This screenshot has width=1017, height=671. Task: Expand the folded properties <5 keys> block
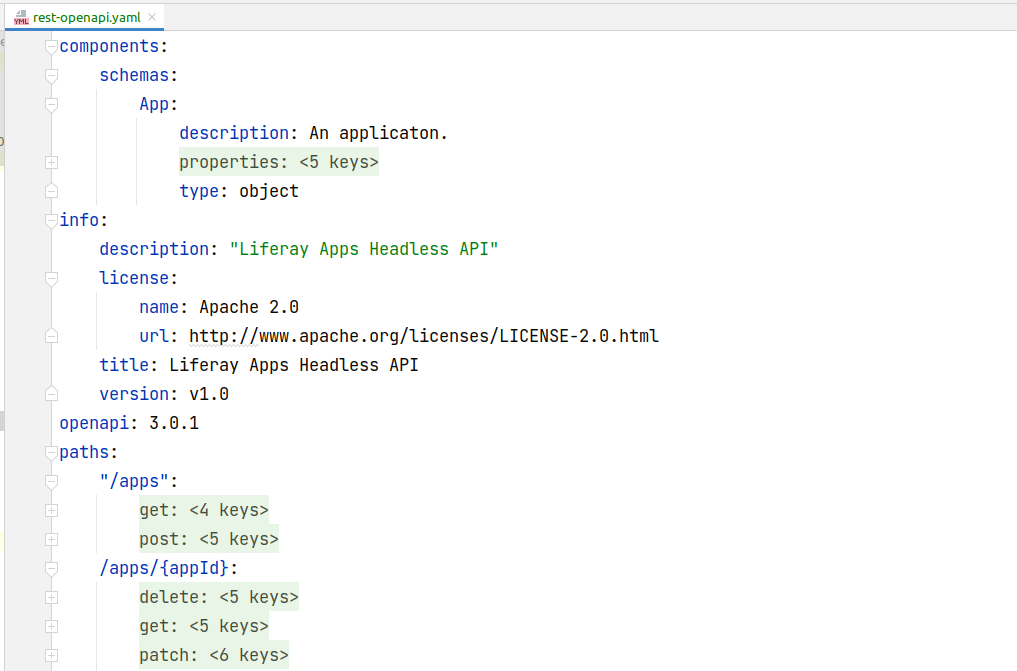coord(51,163)
